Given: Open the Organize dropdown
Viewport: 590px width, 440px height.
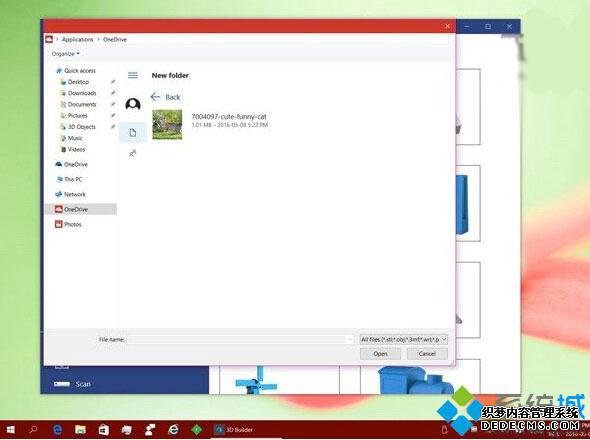Looking at the screenshot, I should point(65,54).
